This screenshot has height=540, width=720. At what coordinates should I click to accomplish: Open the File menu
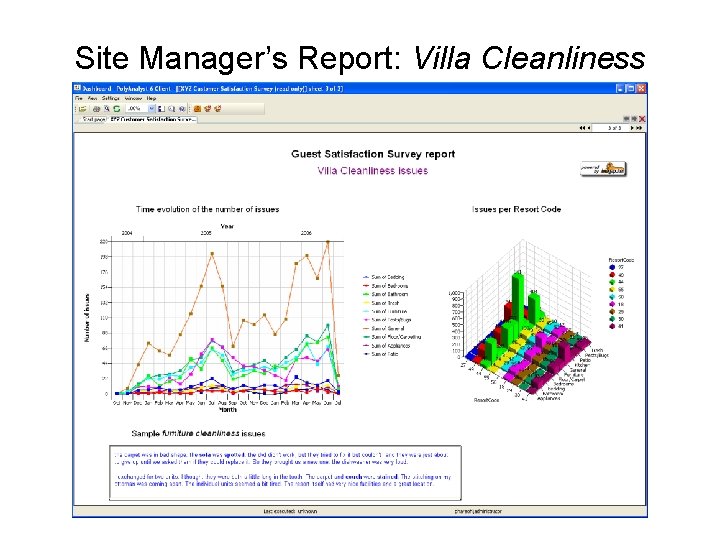pos(79,98)
